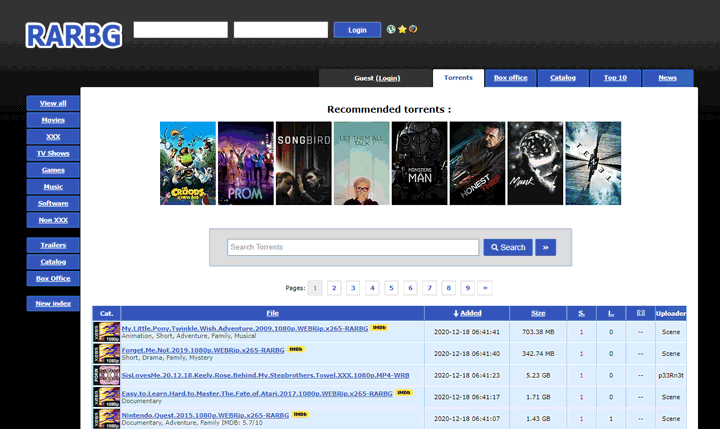Click IMDb badge on Forget Me Not row
Image resolution: width=720 pixels, height=429 pixels.
[x=296, y=350]
